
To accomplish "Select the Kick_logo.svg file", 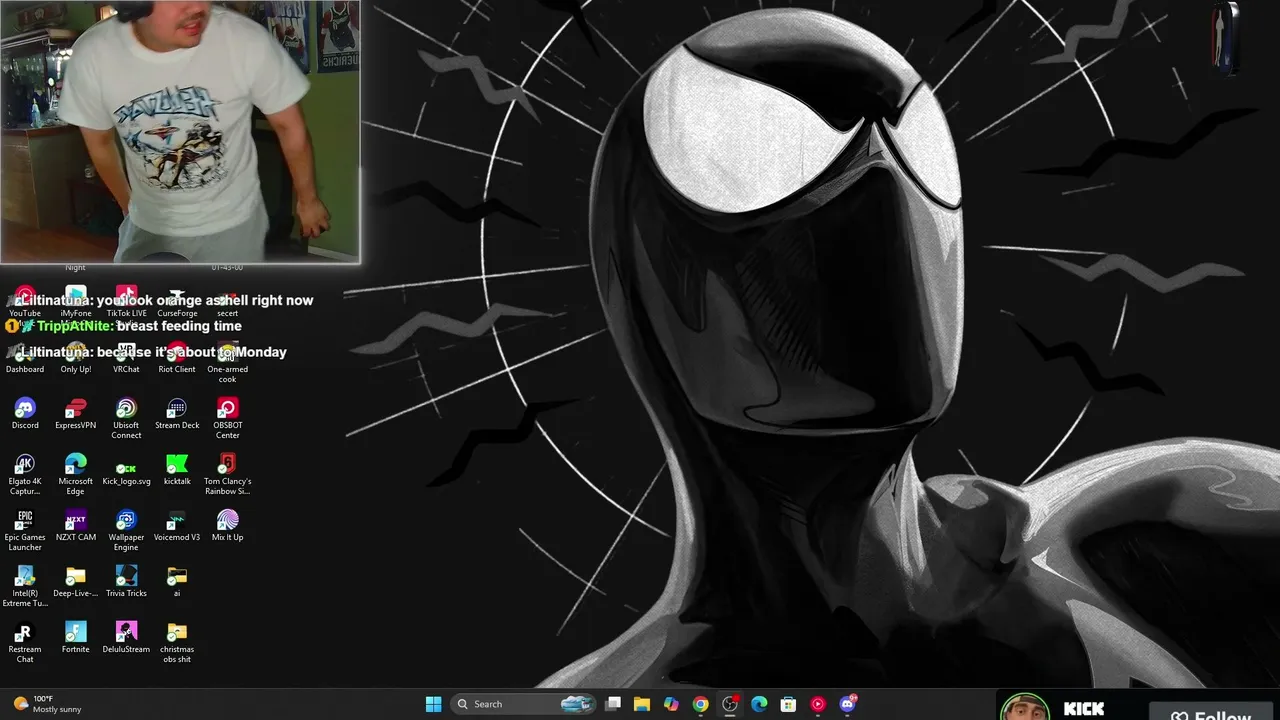I will (126, 469).
